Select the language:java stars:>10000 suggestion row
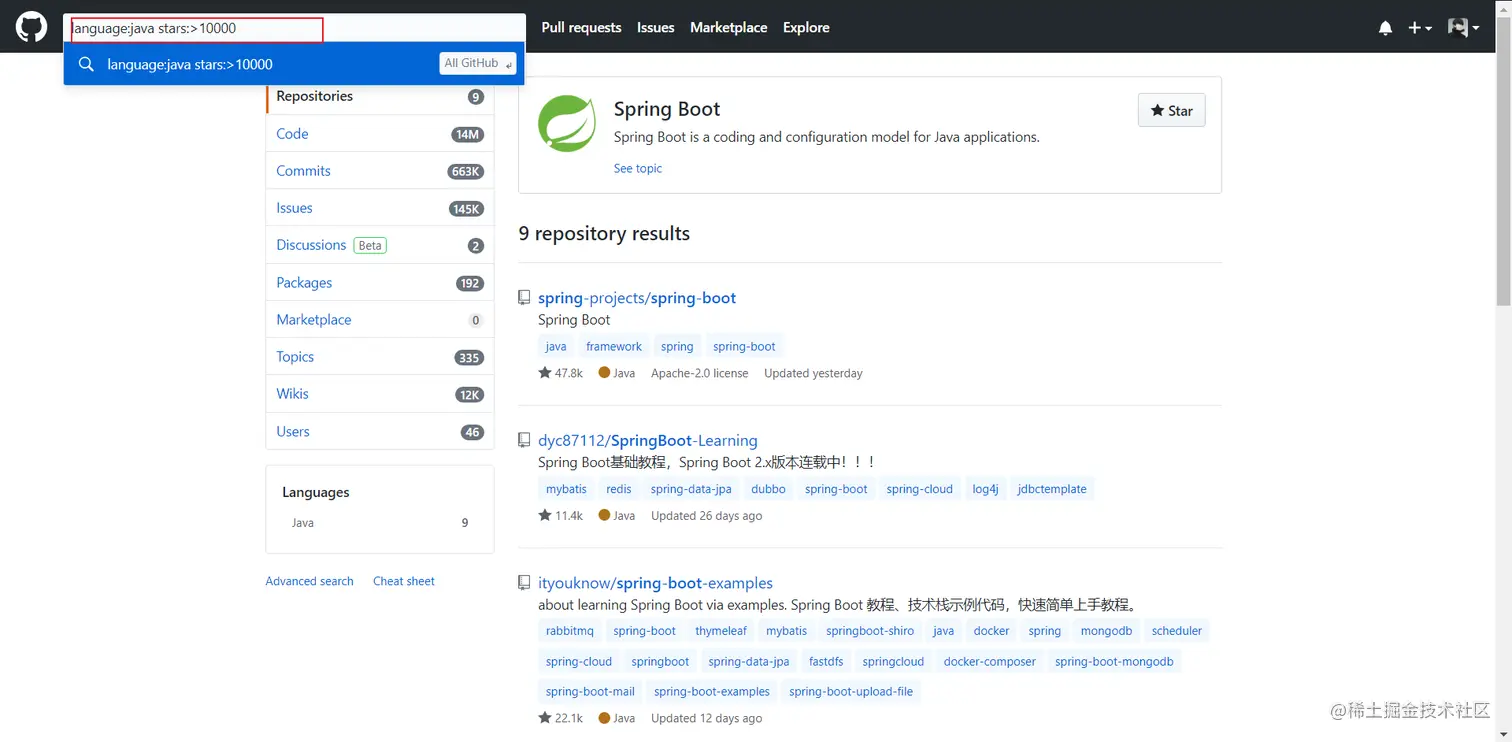Screen dimensions: 1512x742 [294, 64]
